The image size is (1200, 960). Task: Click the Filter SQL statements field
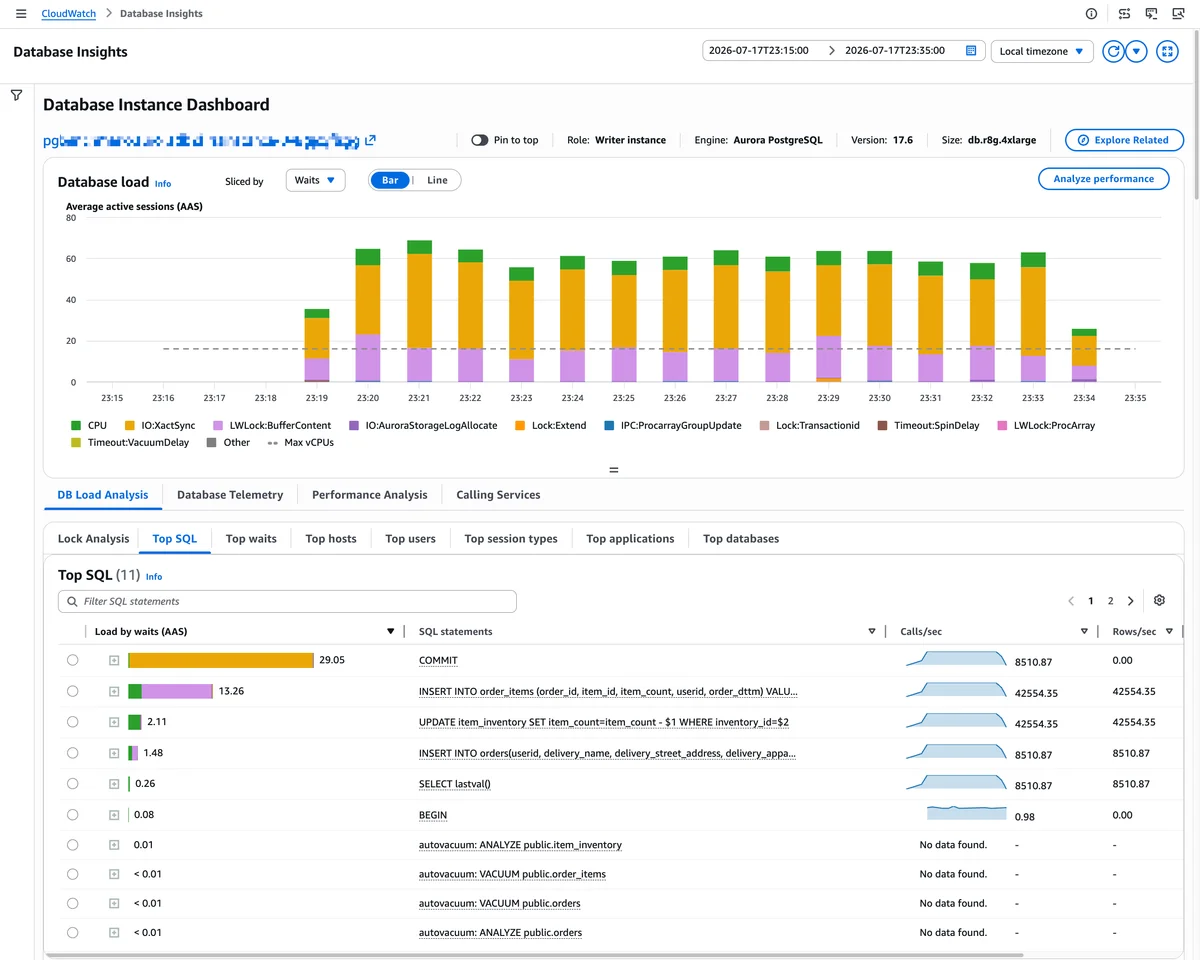287,601
